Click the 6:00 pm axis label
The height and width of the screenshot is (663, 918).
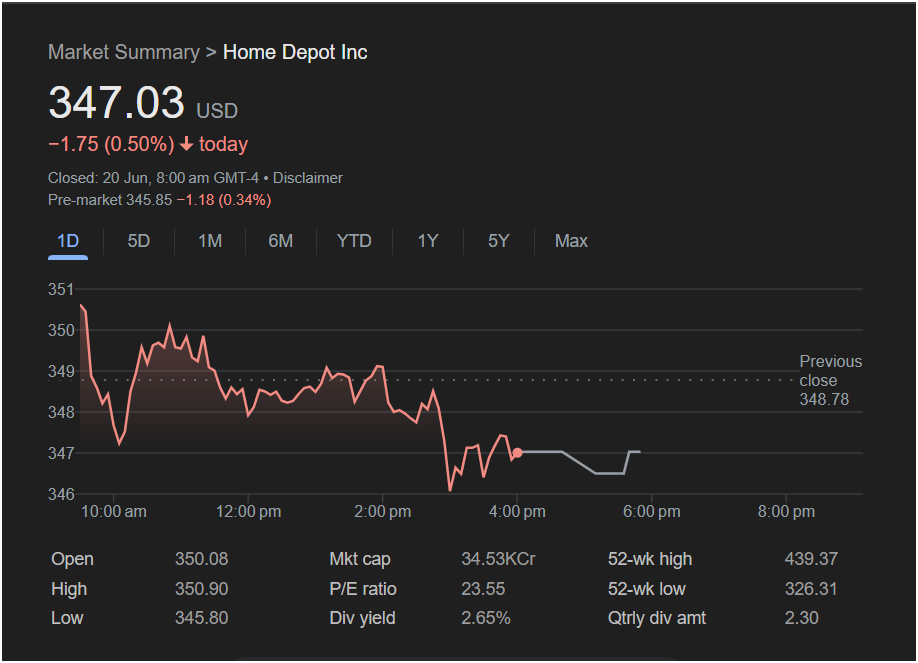point(652,511)
